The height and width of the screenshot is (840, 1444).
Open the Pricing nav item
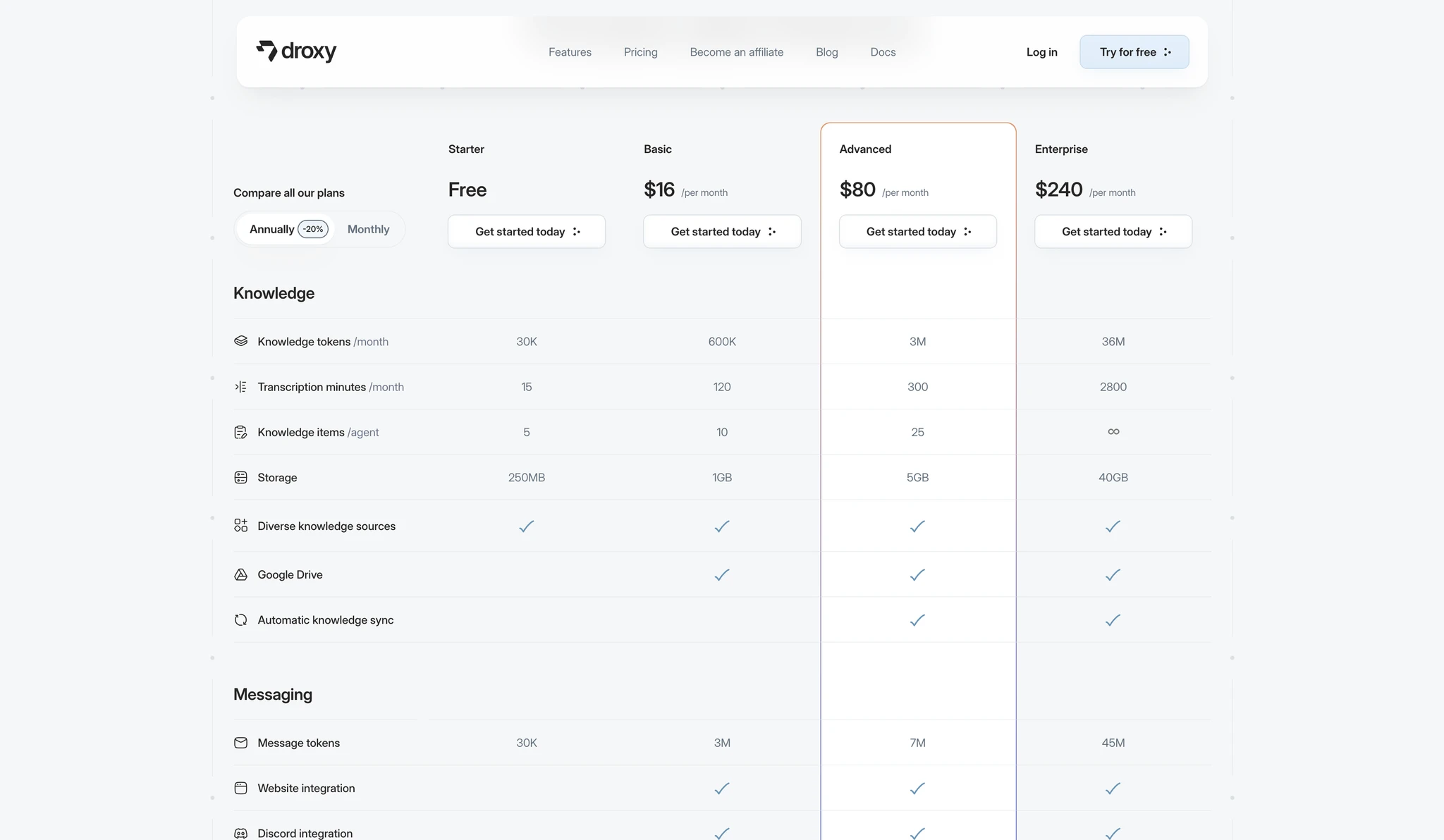[640, 52]
